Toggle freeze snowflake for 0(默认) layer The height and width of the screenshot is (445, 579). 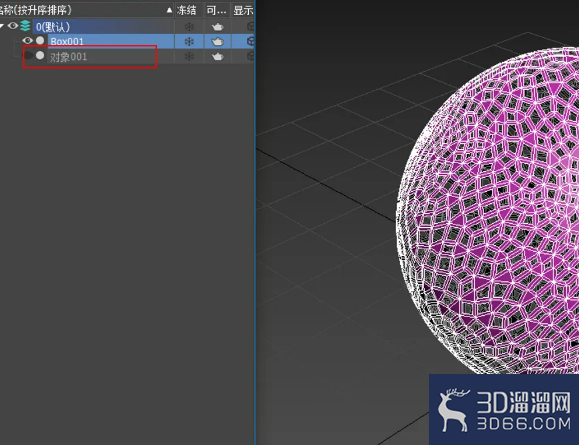[189, 27]
